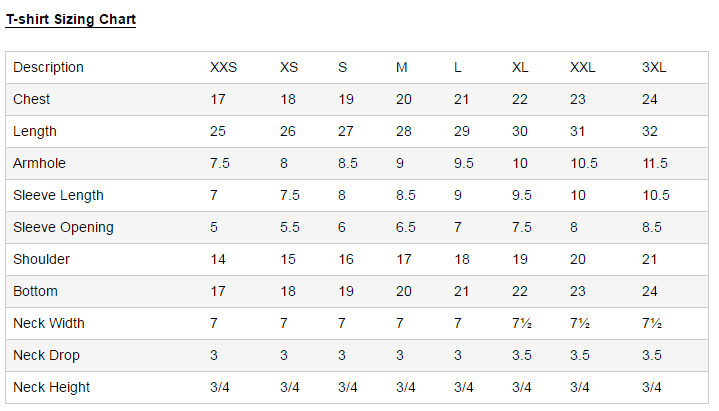
Task: Select the Armhole row label
Action: tap(39, 163)
